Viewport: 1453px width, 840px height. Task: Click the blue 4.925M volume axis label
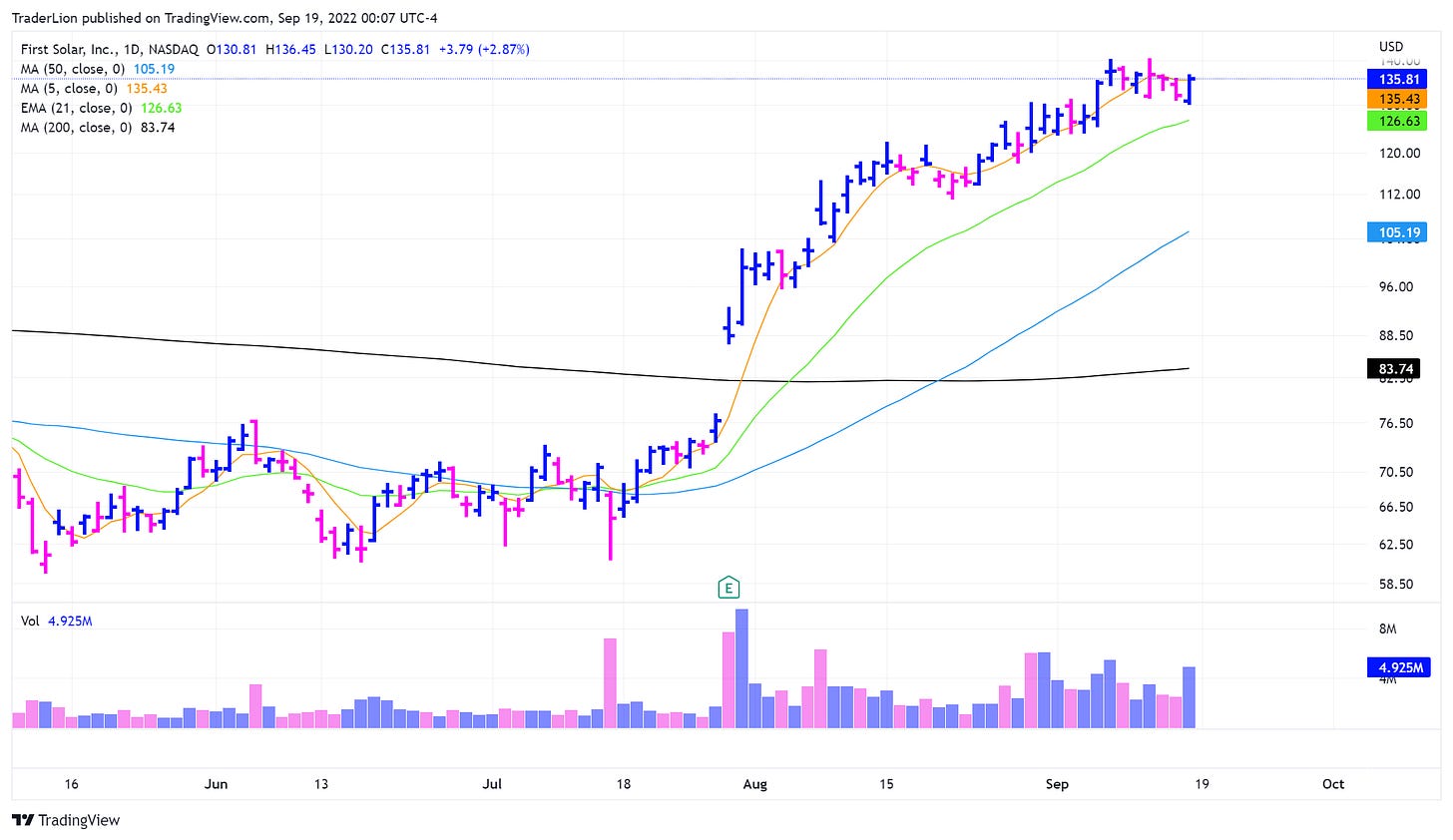(x=1400, y=667)
